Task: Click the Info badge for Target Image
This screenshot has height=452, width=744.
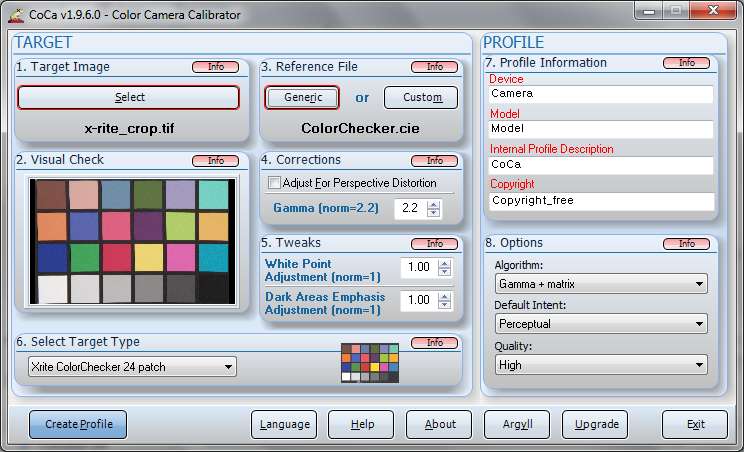Action: pyautogui.click(x=216, y=67)
